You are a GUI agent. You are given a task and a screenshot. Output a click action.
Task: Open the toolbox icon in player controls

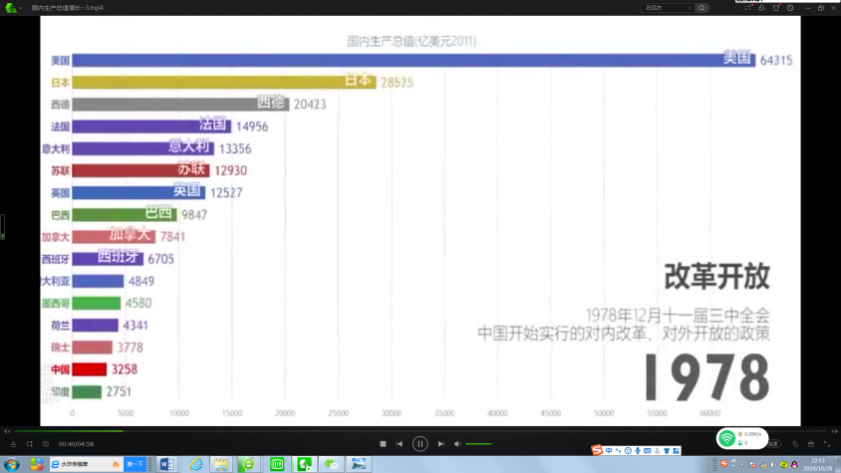(x=811, y=444)
